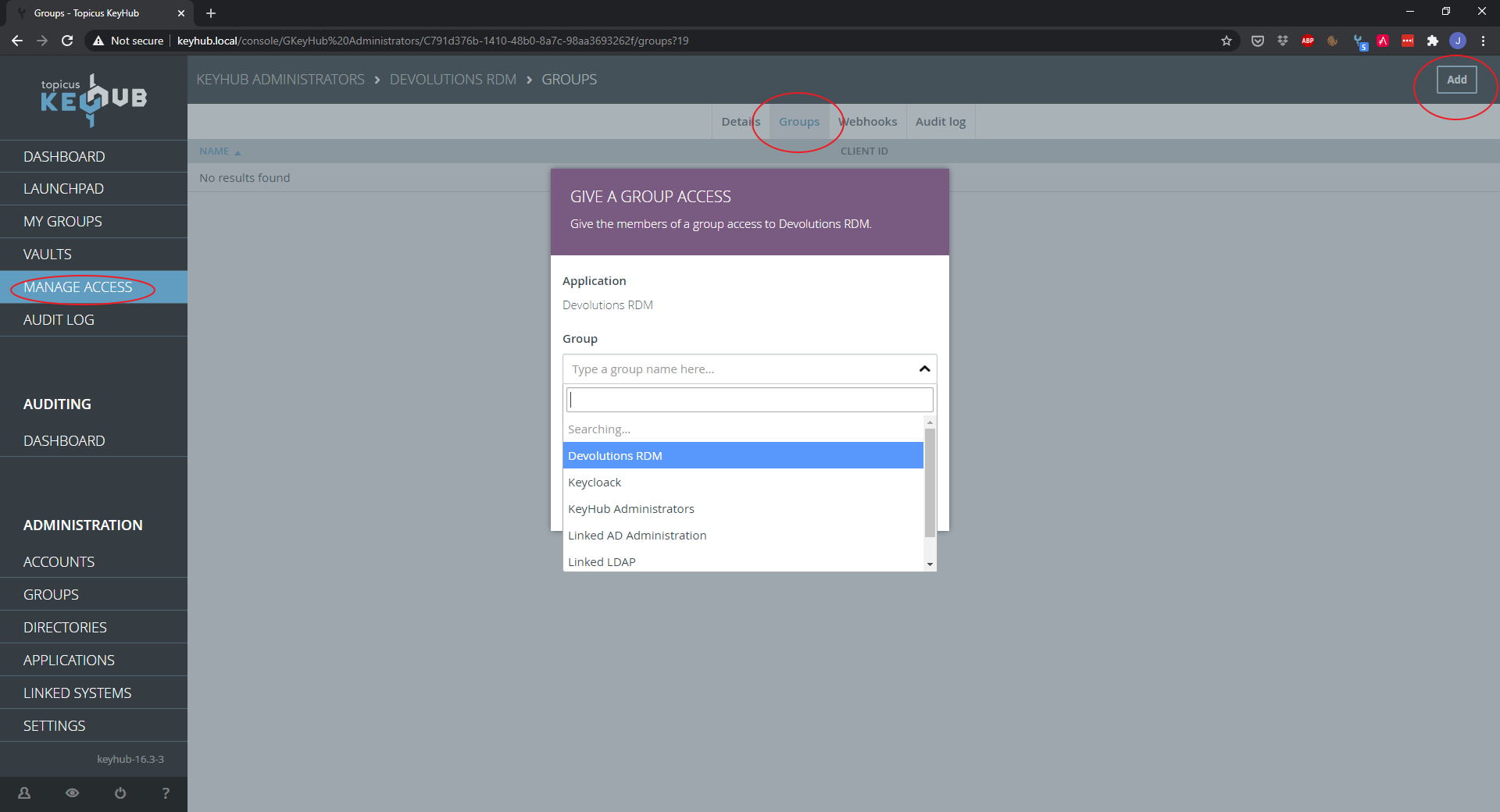This screenshot has height=812, width=1500.
Task: Close the Groups - Topicus KeyHub tab
Action: tap(181, 13)
